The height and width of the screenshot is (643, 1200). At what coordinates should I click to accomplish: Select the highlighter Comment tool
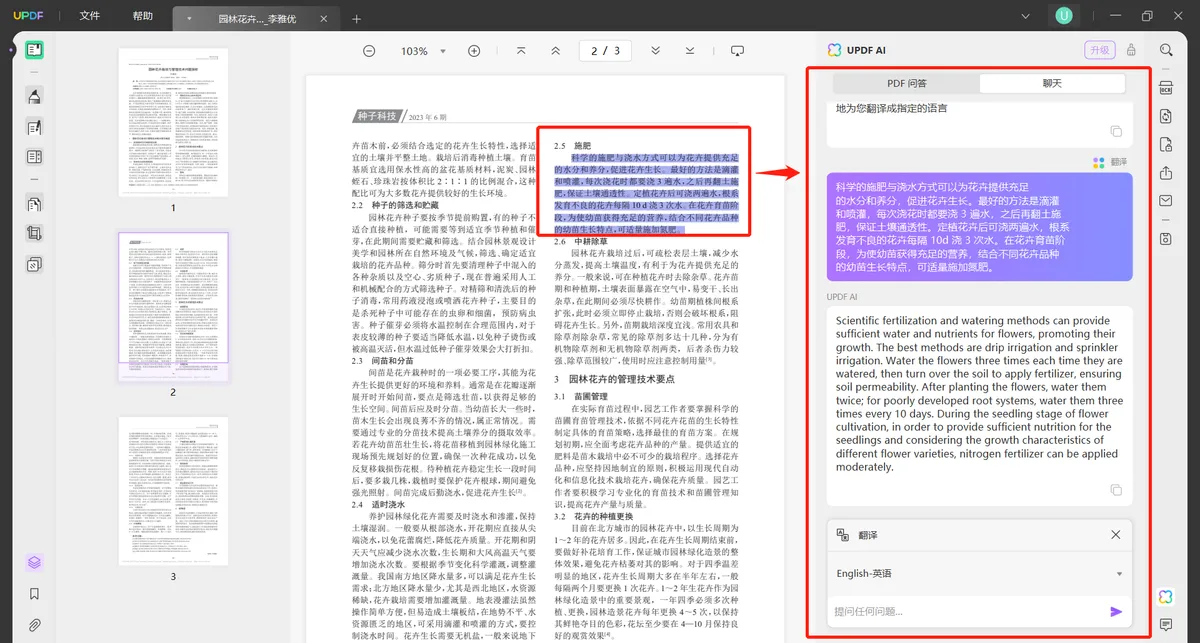pos(34,96)
